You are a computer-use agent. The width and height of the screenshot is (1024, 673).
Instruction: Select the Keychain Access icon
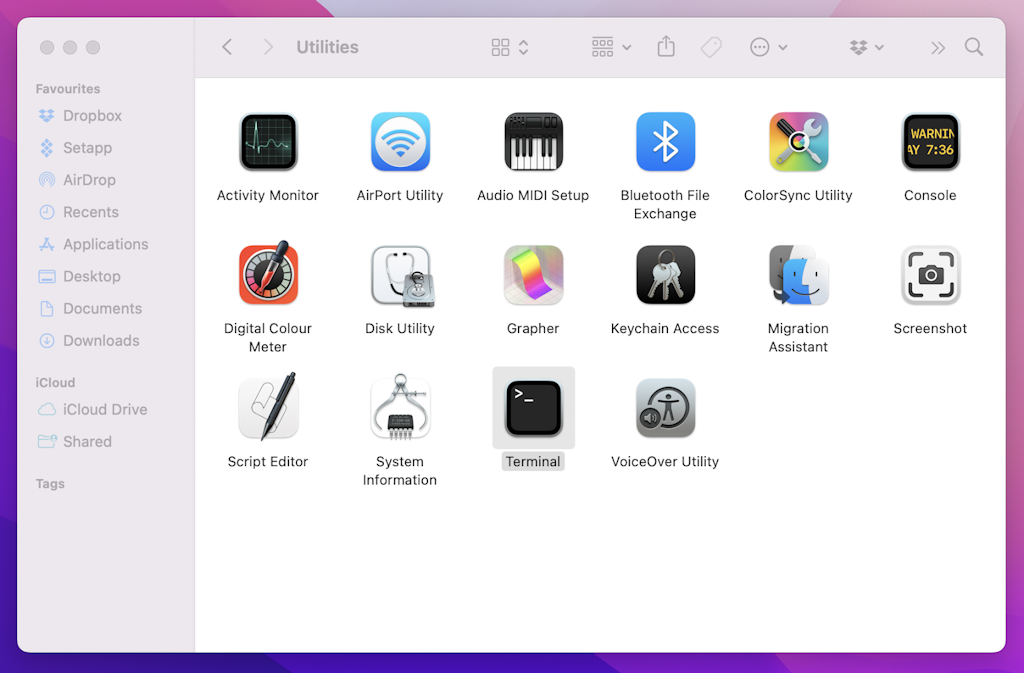[665, 275]
